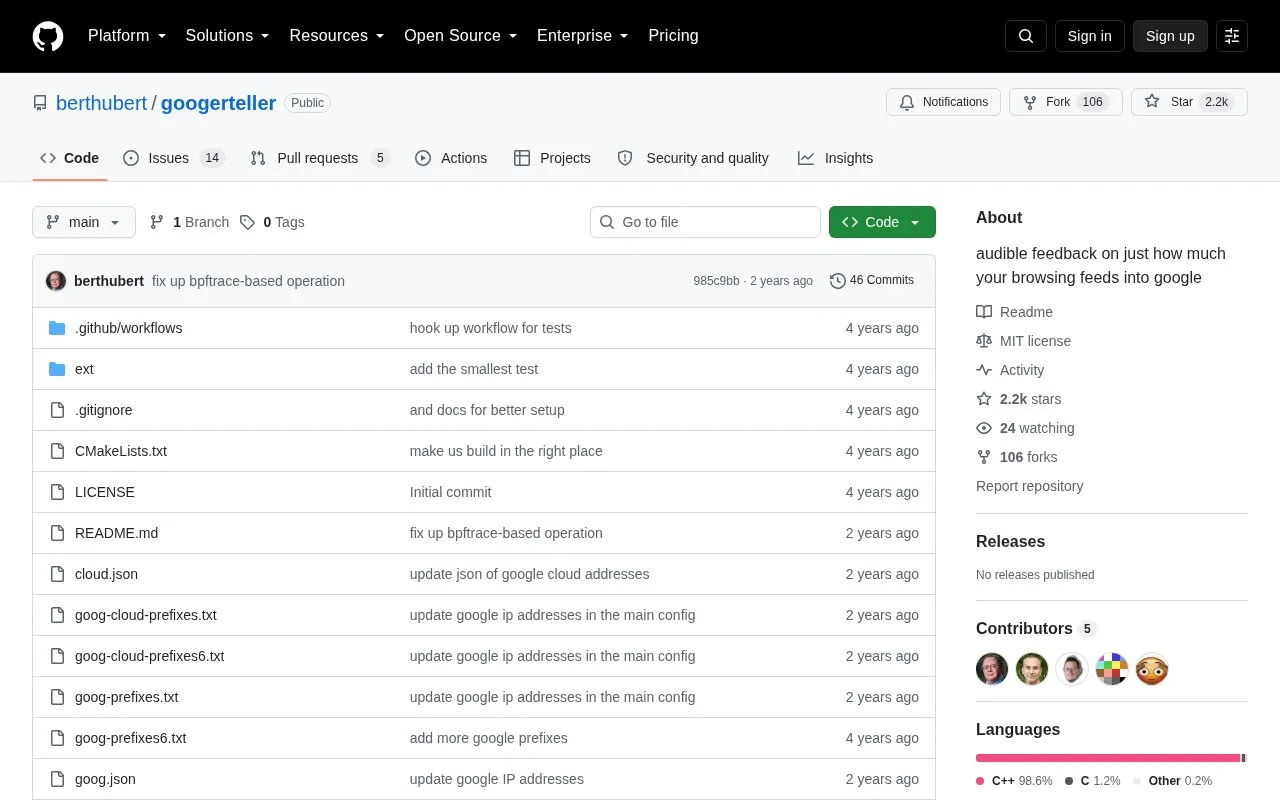Click the file icon beside goog.json
1280x800 pixels.
[x=57, y=779]
